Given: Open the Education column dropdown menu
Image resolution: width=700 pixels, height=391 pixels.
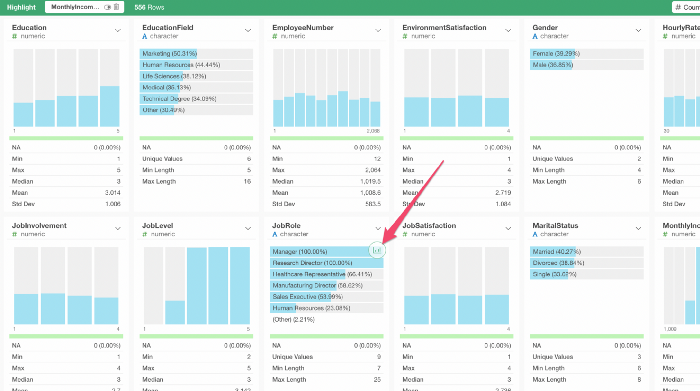Looking at the screenshot, I should coord(117,30).
